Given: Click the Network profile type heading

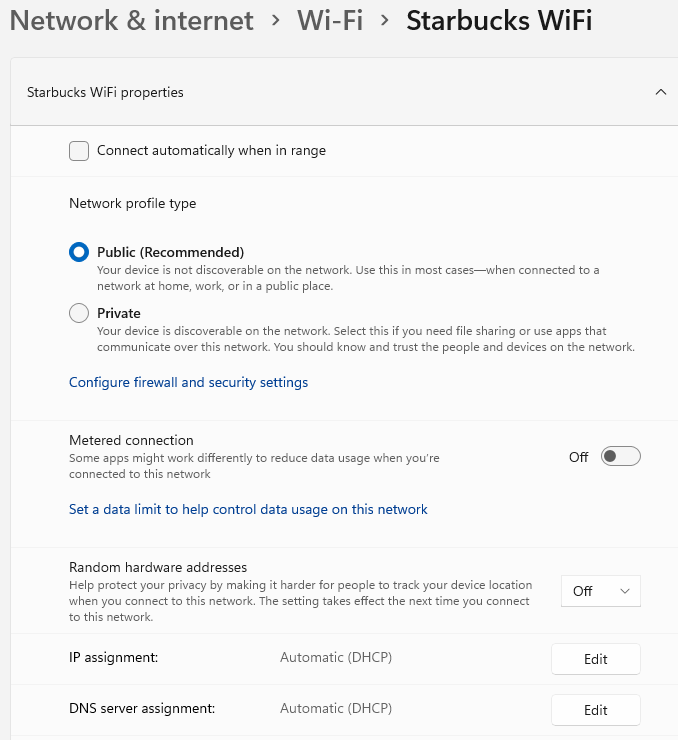Looking at the screenshot, I should coord(132,203).
